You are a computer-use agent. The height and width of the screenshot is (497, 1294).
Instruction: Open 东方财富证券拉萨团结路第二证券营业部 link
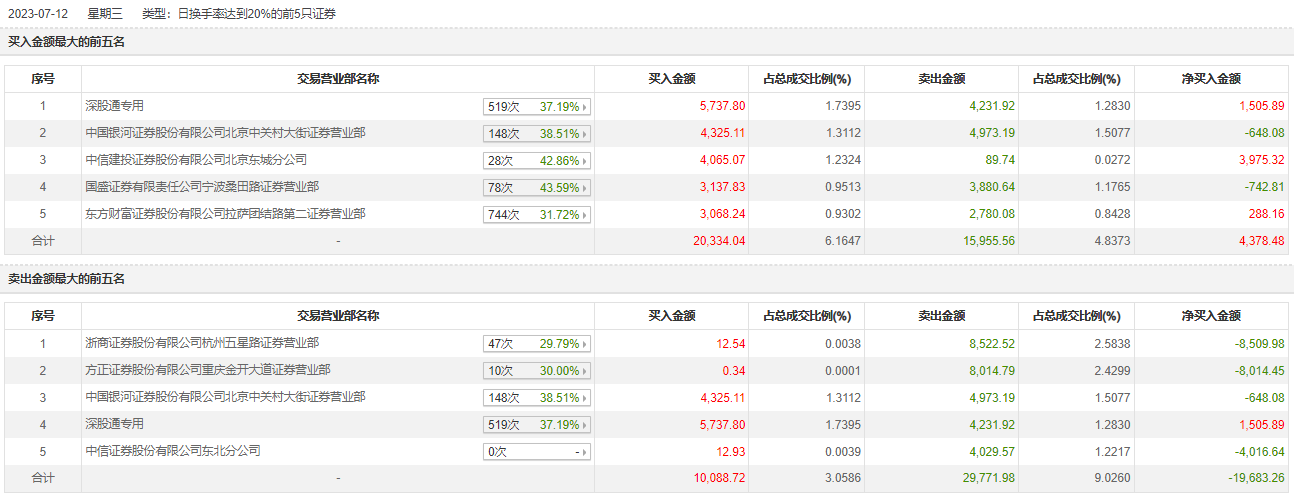click(x=225, y=213)
